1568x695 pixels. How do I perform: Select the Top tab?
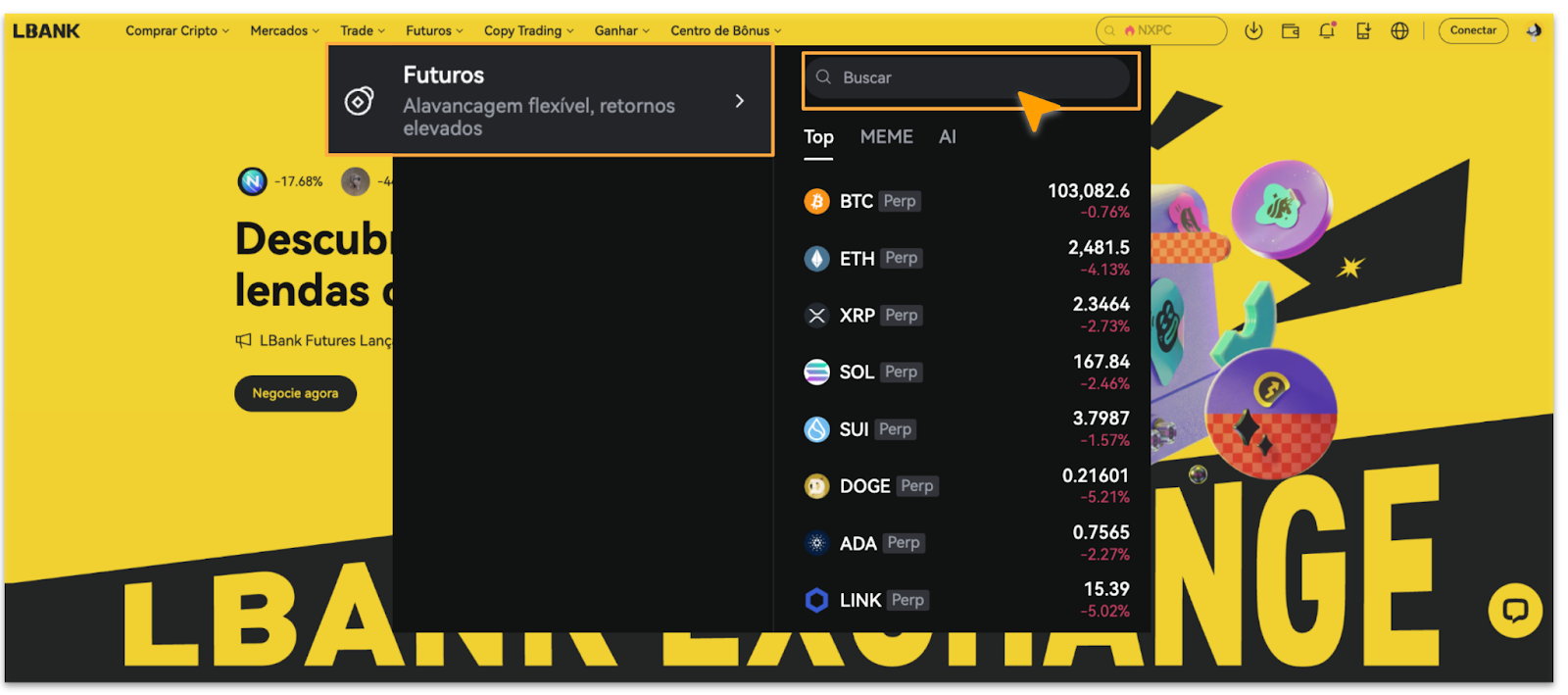[818, 137]
